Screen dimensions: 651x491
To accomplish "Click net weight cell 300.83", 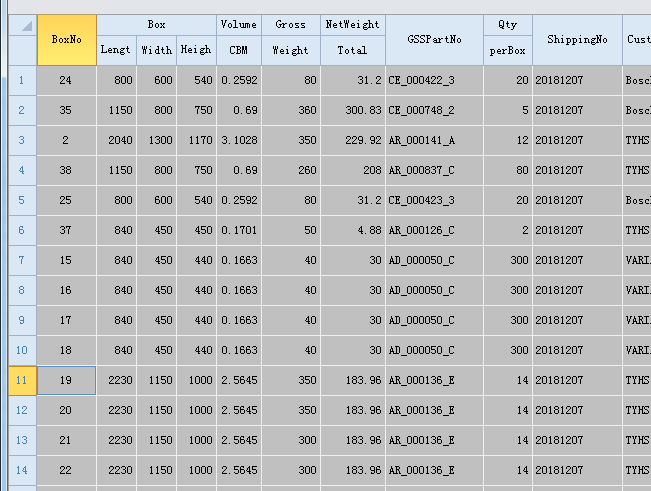I will click(x=353, y=110).
